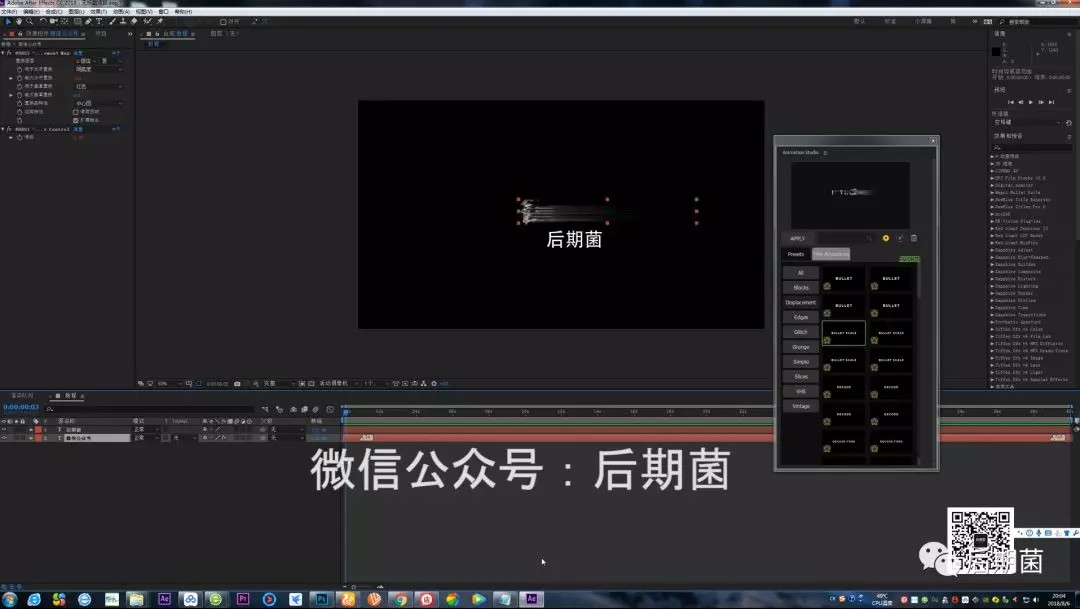Click the snapshot camera icon below viewer
This screenshot has height=609, width=1080.
point(237,383)
